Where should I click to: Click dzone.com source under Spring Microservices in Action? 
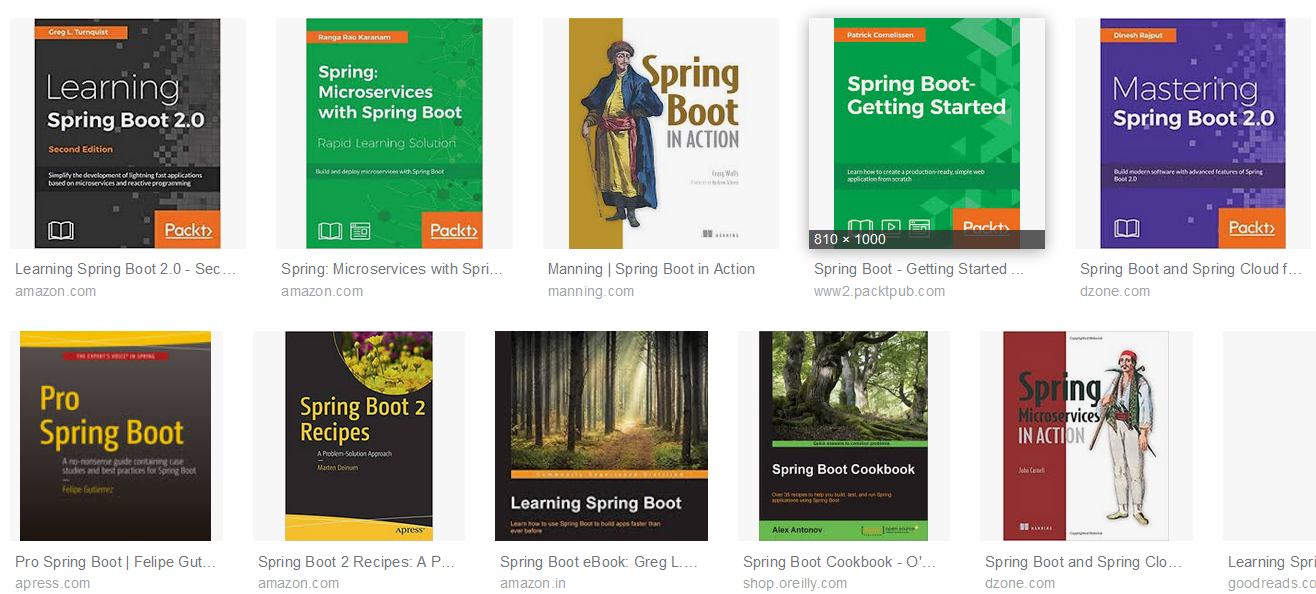tap(1020, 583)
